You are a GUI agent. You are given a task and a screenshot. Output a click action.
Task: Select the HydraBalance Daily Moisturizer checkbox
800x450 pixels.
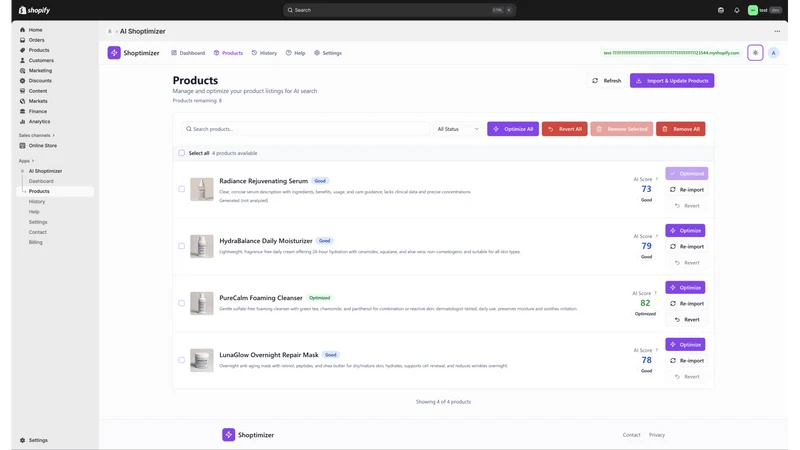pyautogui.click(x=182, y=246)
